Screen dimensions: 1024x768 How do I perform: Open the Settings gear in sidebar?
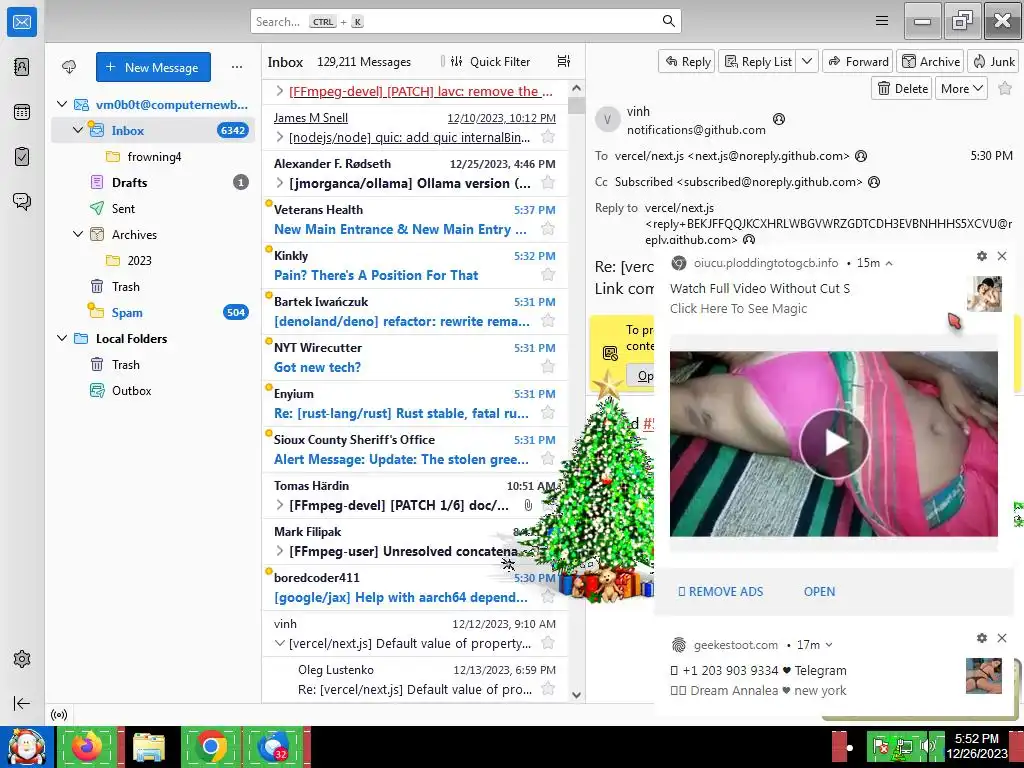pos(22,659)
